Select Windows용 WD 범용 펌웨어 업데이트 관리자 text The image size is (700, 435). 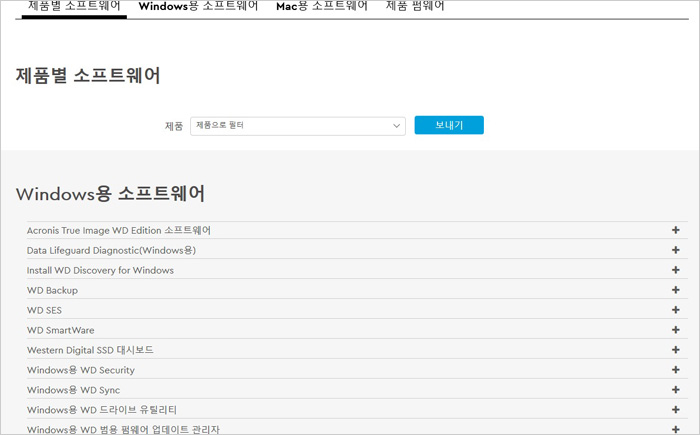pos(123,430)
